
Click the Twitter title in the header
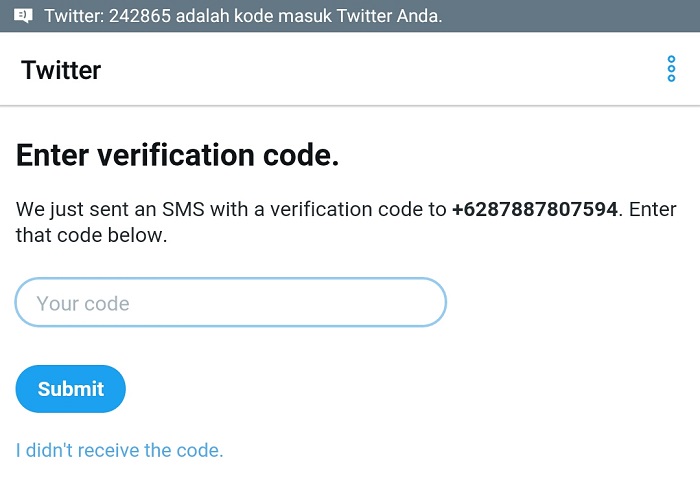pos(61,70)
